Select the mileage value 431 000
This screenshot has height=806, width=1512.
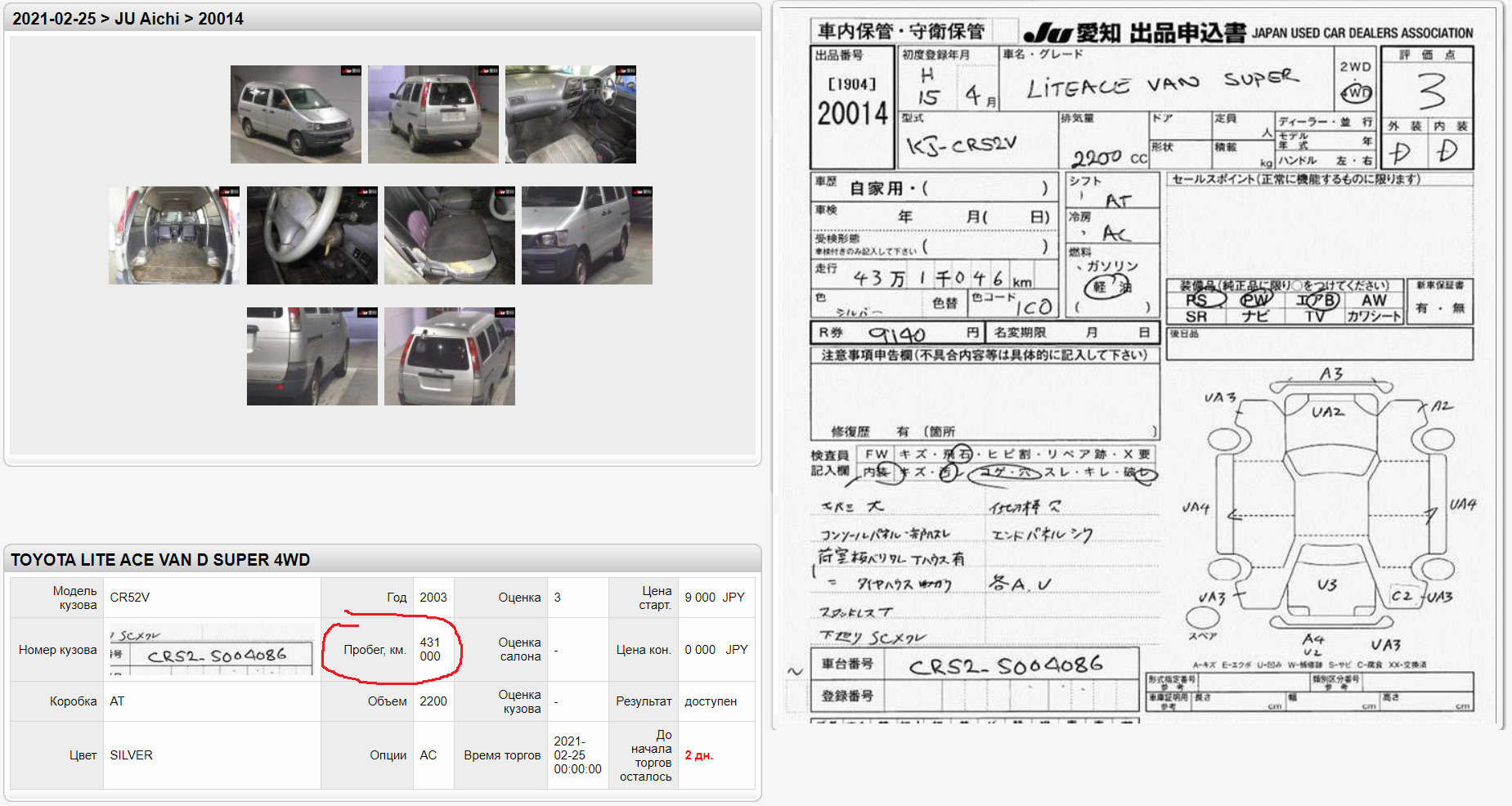point(430,649)
